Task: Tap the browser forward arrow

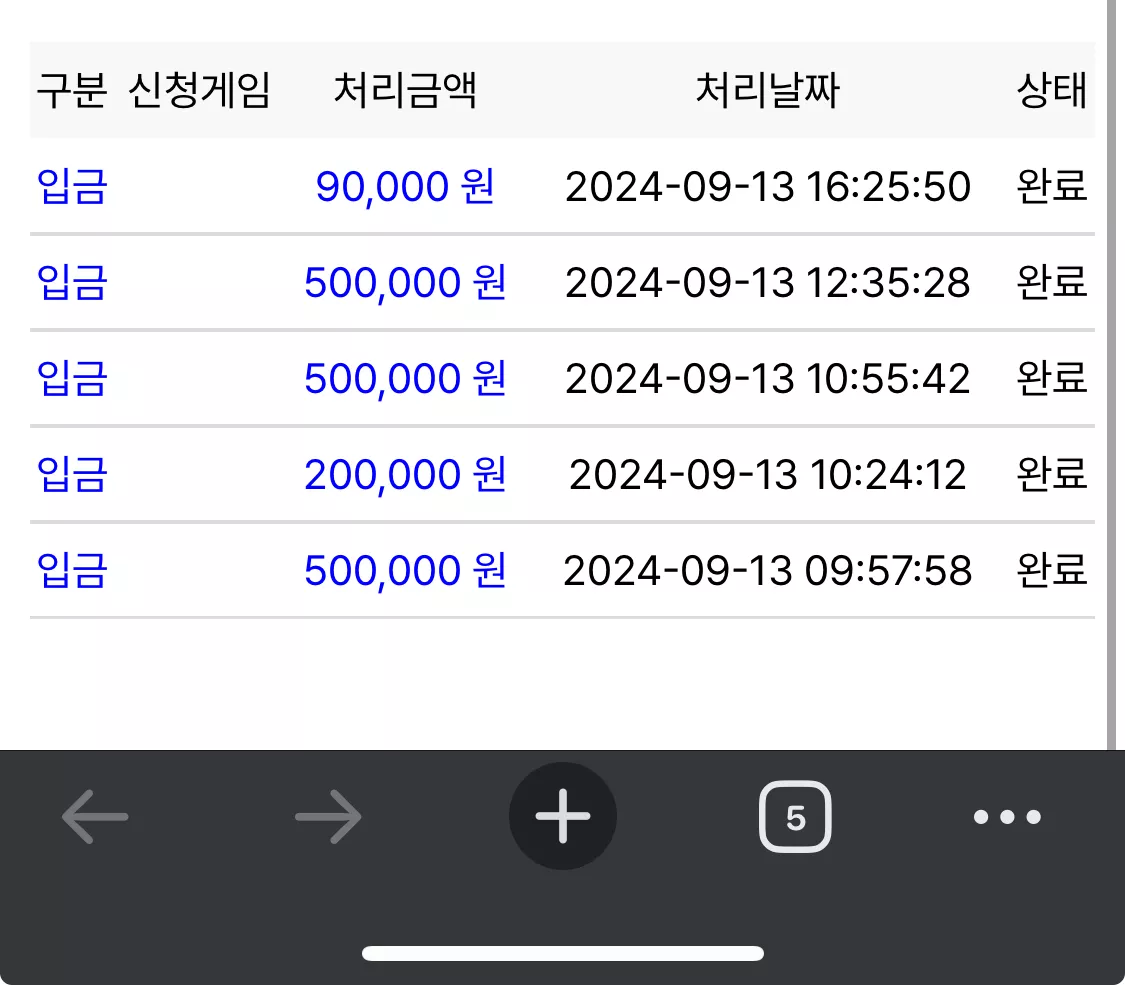Action: click(x=329, y=816)
